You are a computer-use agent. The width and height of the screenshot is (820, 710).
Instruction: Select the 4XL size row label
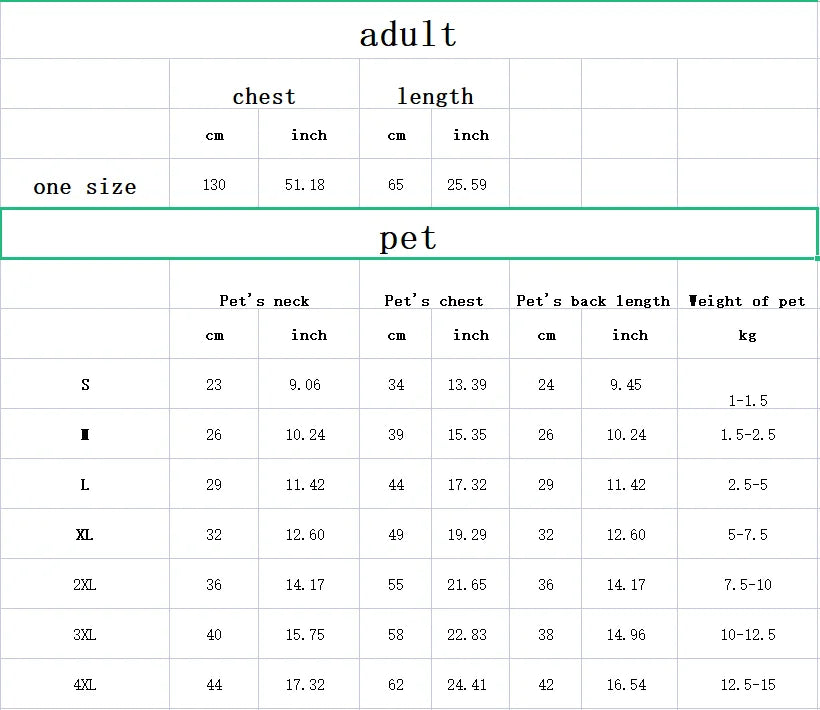(85, 685)
